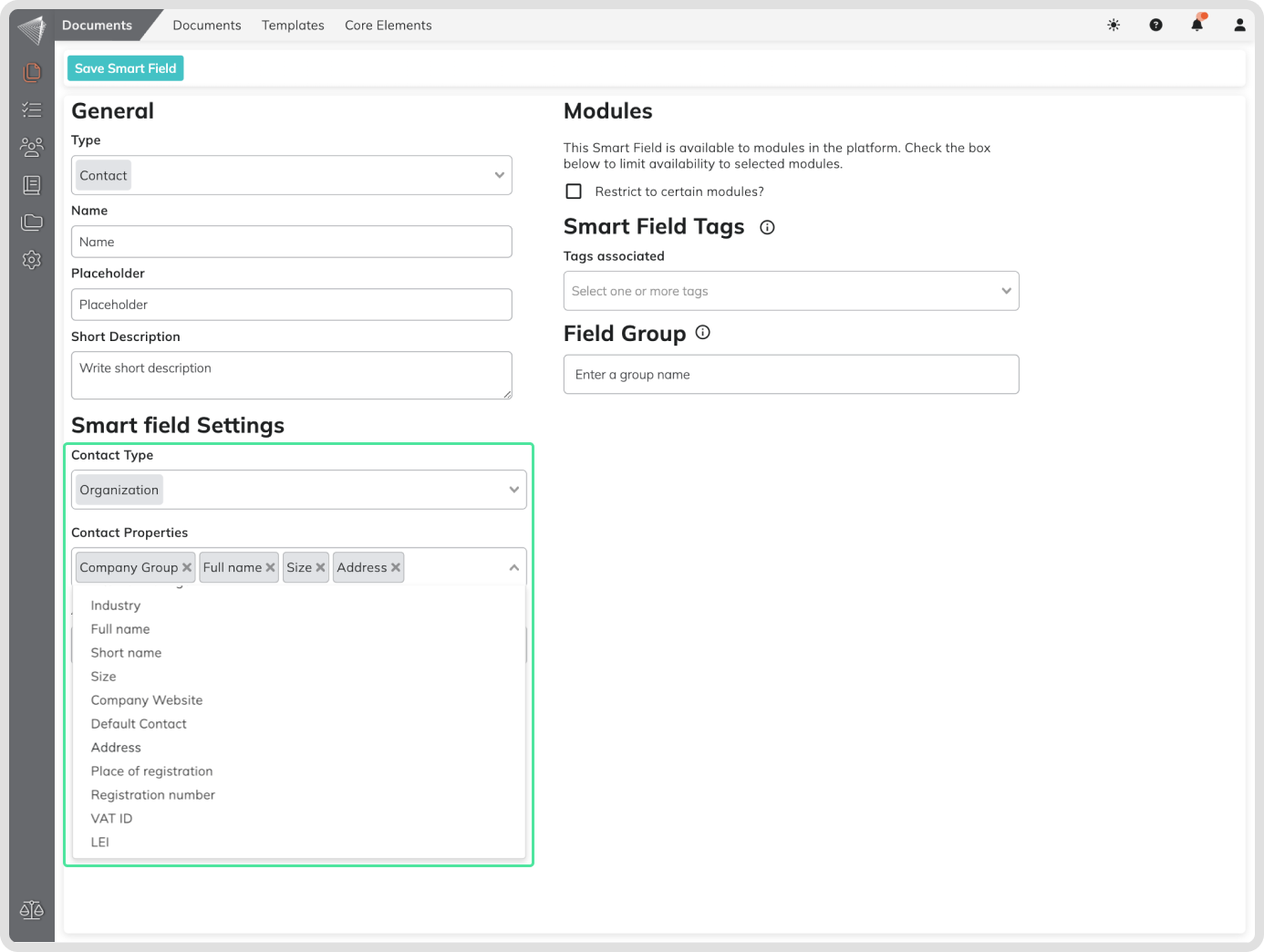Viewport: 1264px width, 952px height.
Task: Click the Field Group name input
Action: tap(791, 375)
